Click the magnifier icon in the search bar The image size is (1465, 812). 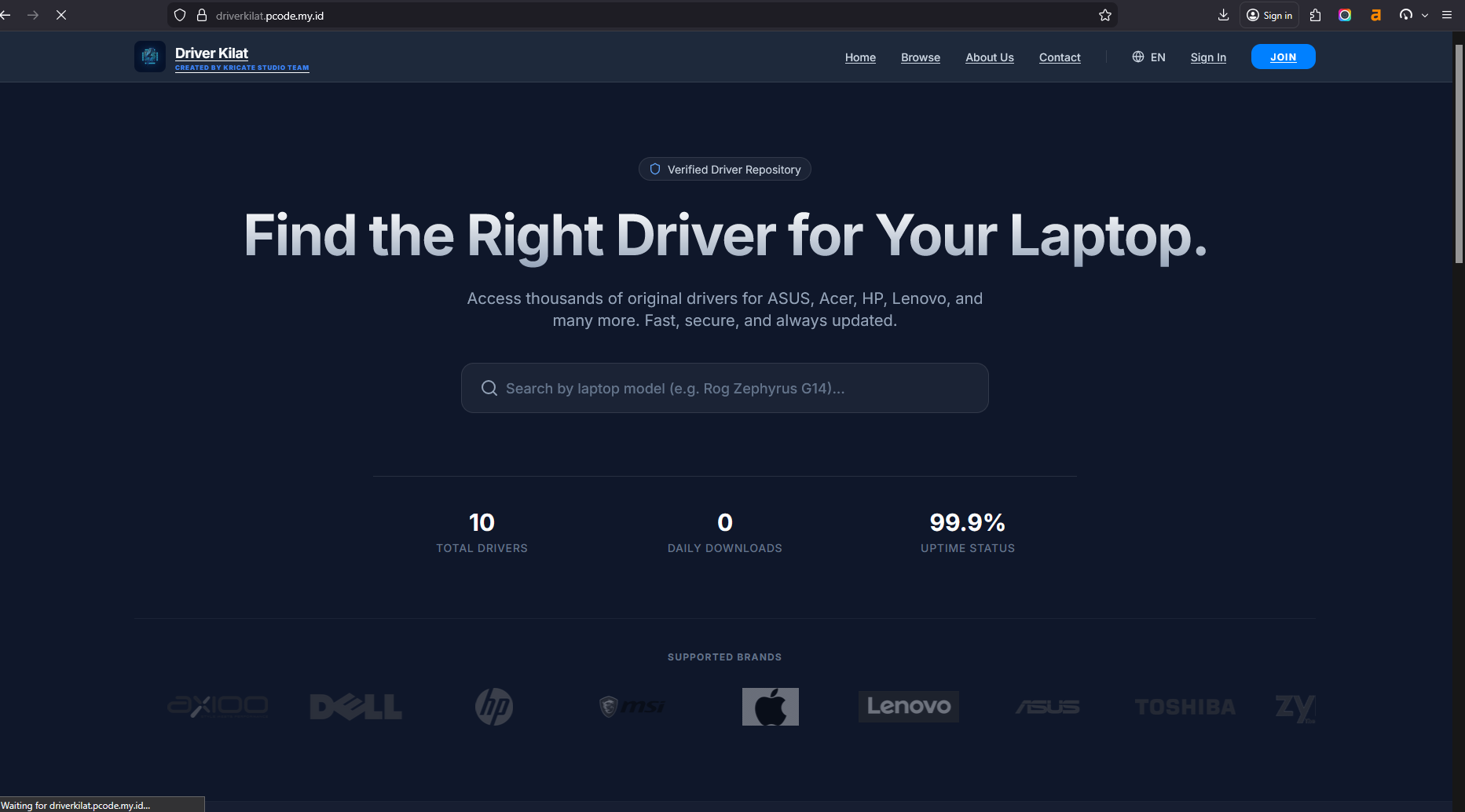(x=489, y=388)
